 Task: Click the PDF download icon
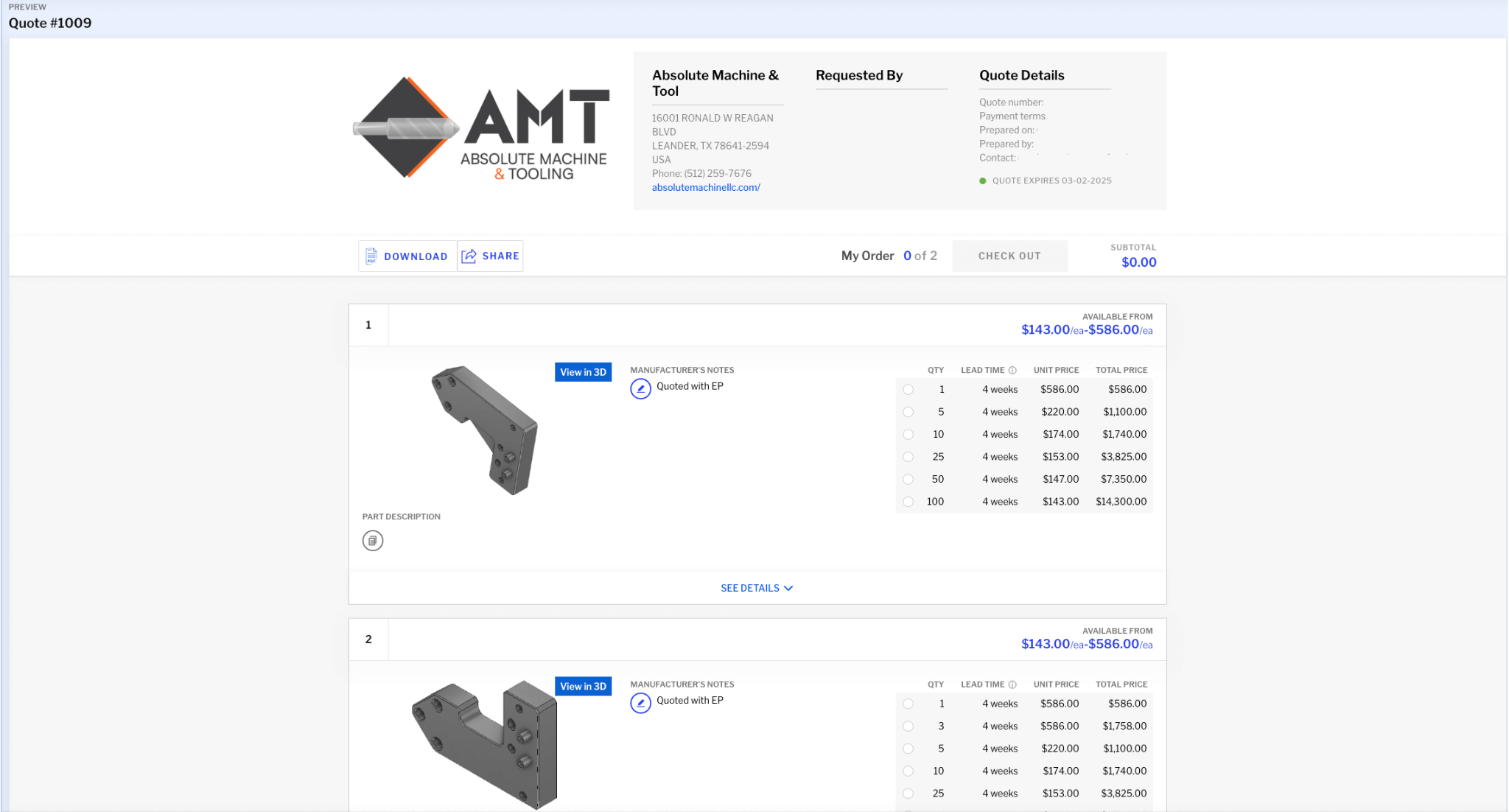[x=371, y=256]
